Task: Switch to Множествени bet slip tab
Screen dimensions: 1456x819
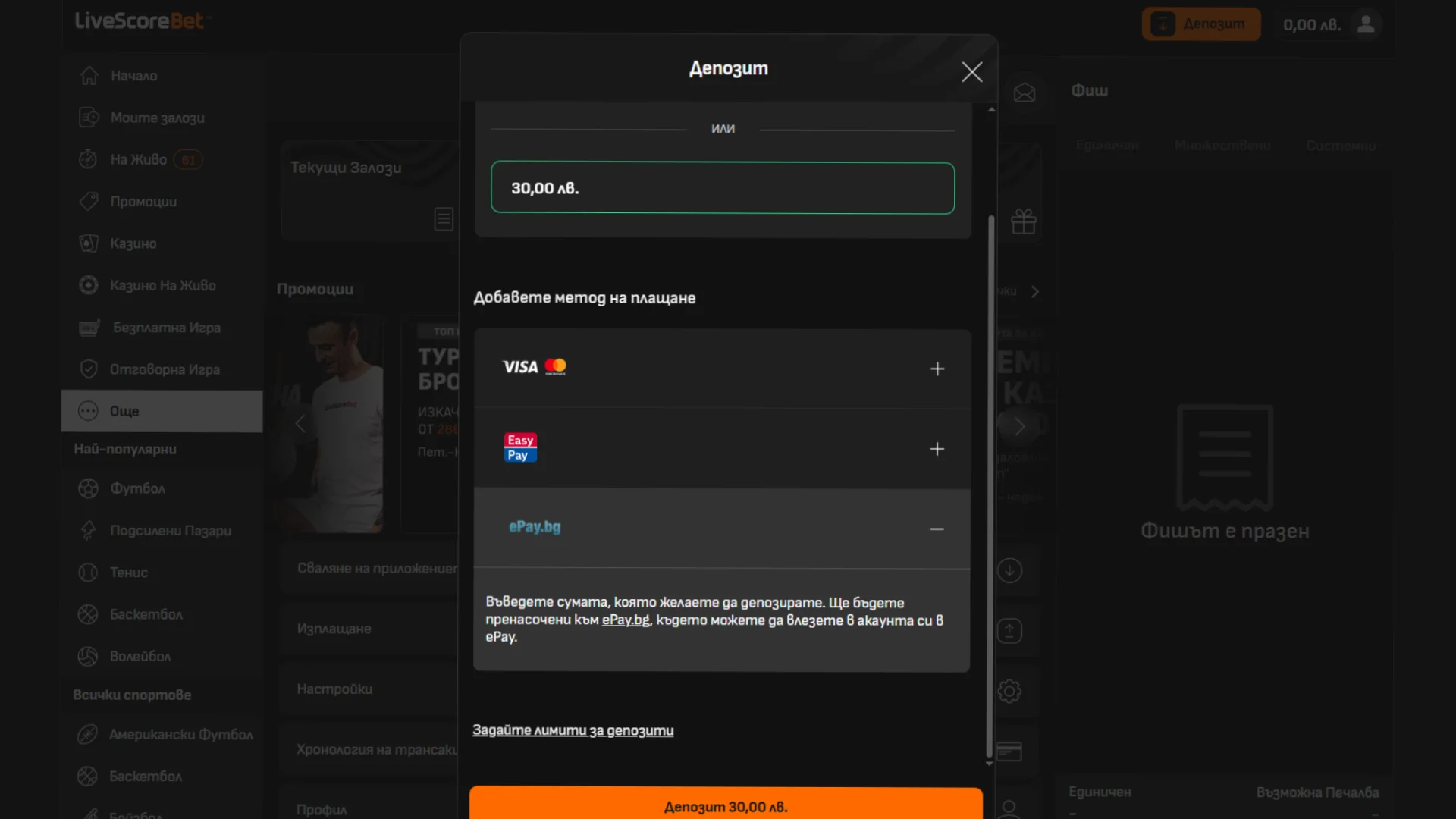Action: [1222, 146]
